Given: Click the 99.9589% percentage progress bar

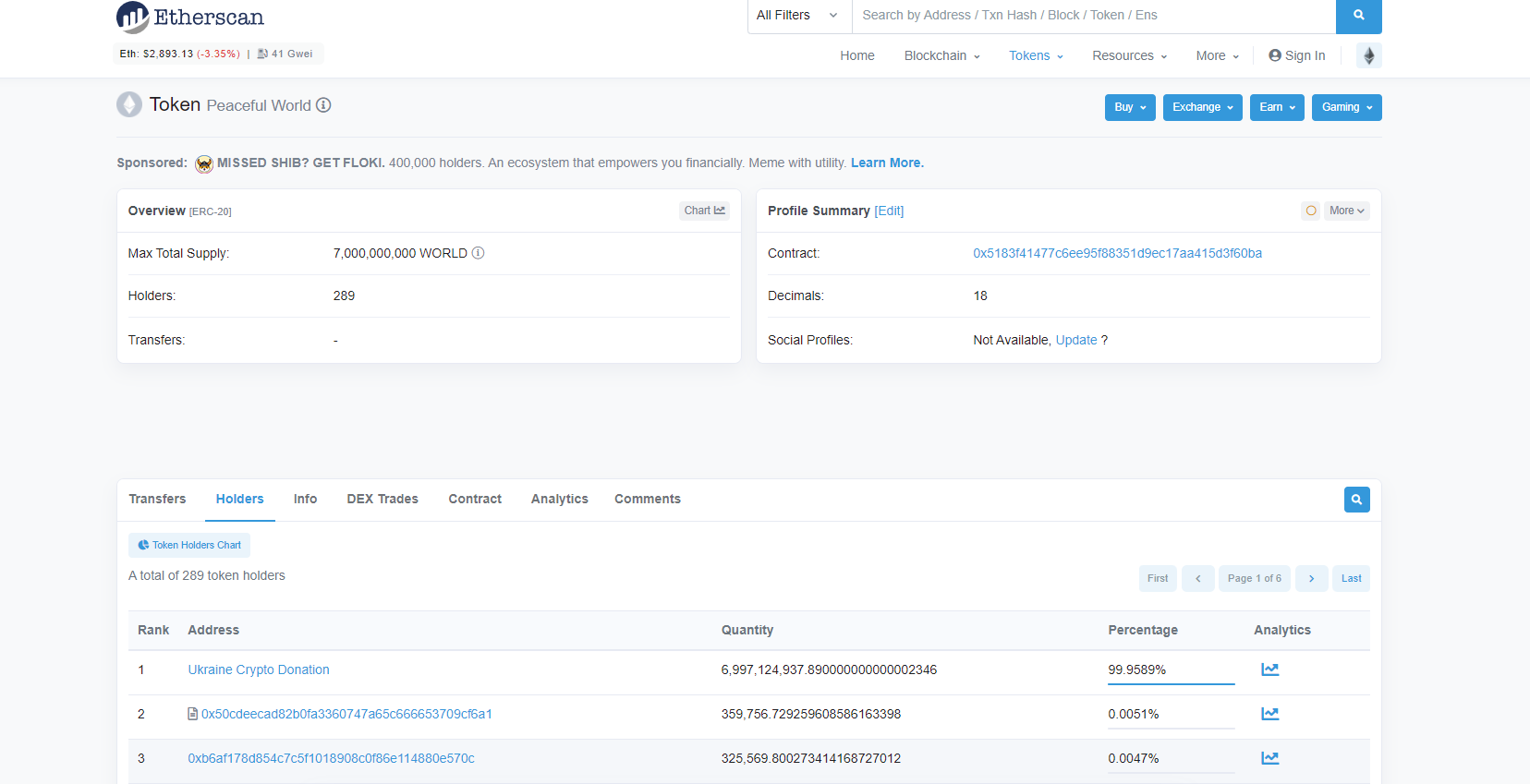Looking at the screenshot, I should (1171, 684).
